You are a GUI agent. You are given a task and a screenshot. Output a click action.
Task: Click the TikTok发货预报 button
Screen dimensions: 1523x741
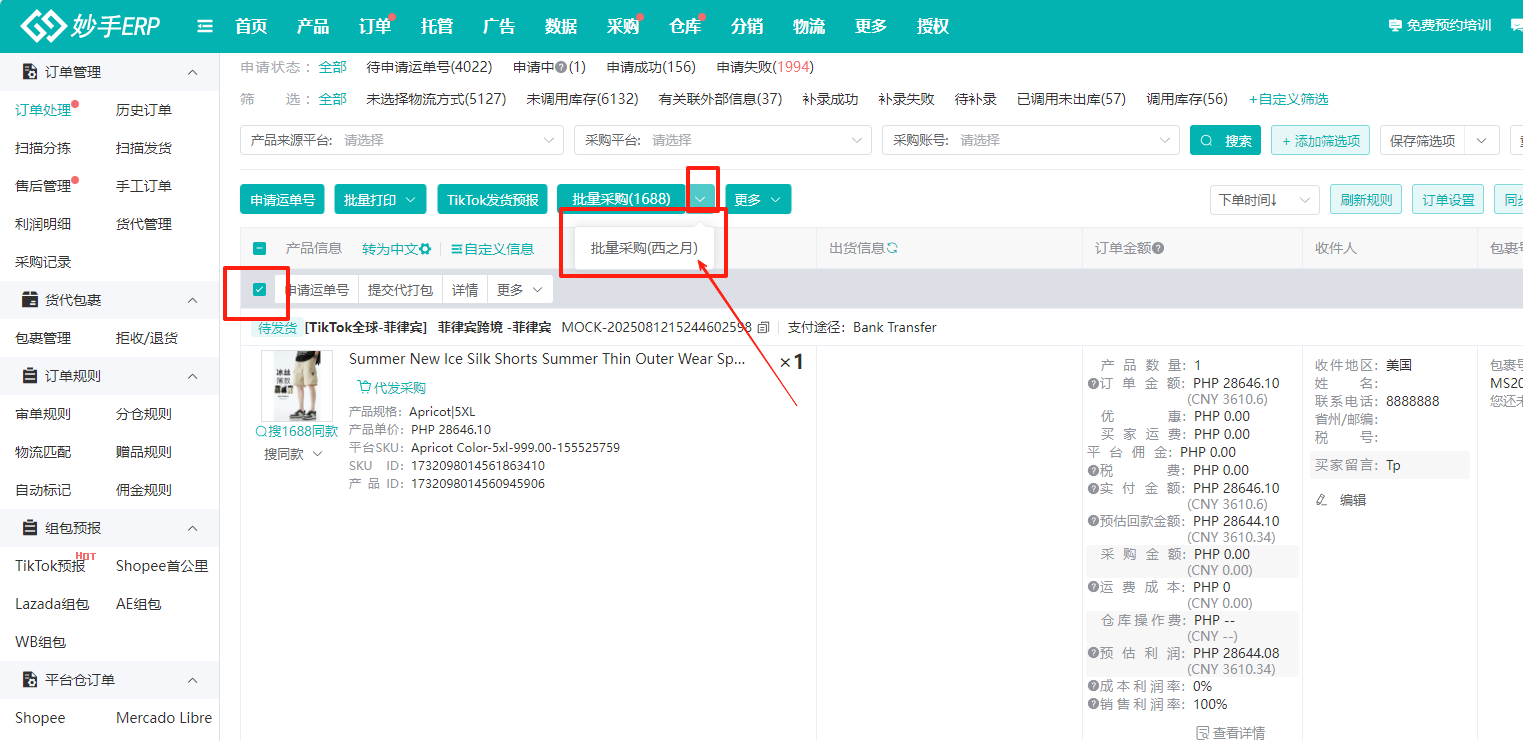493,199
